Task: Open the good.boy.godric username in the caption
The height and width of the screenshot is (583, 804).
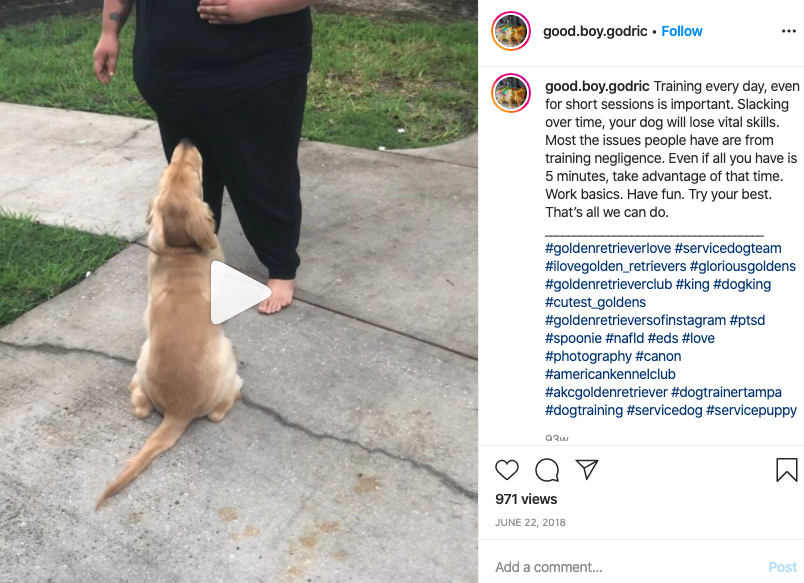Action: point(597,86)
